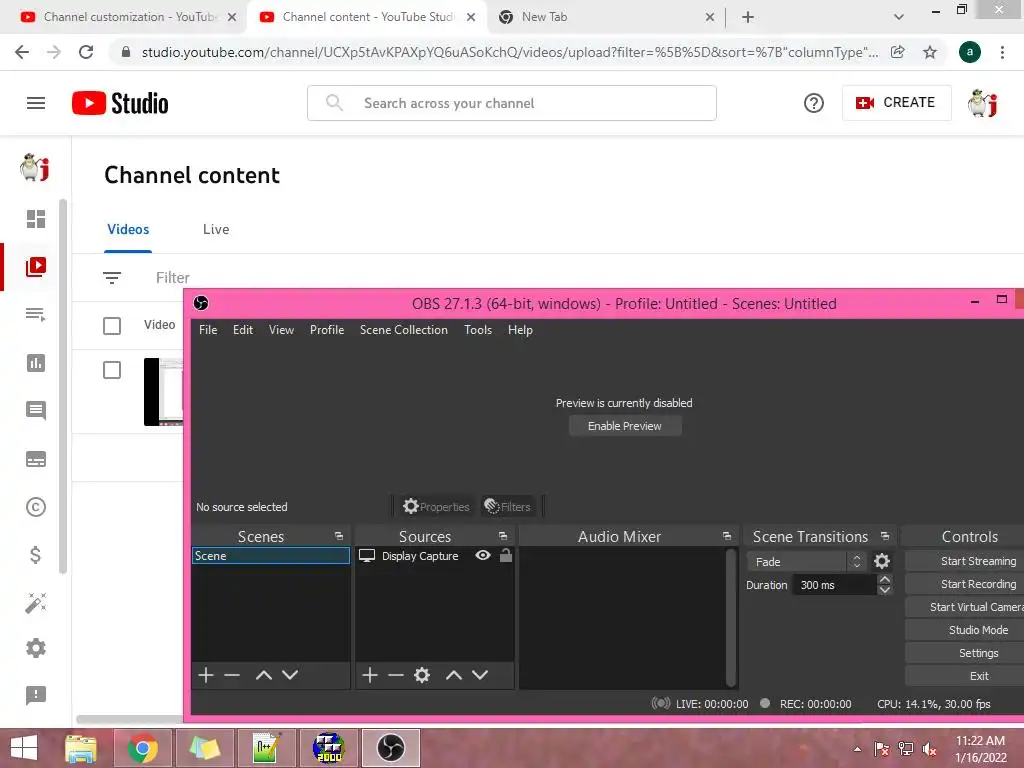Show hidden system tray icons
This screenshot has width=1024, height=768.
point(857,749)
